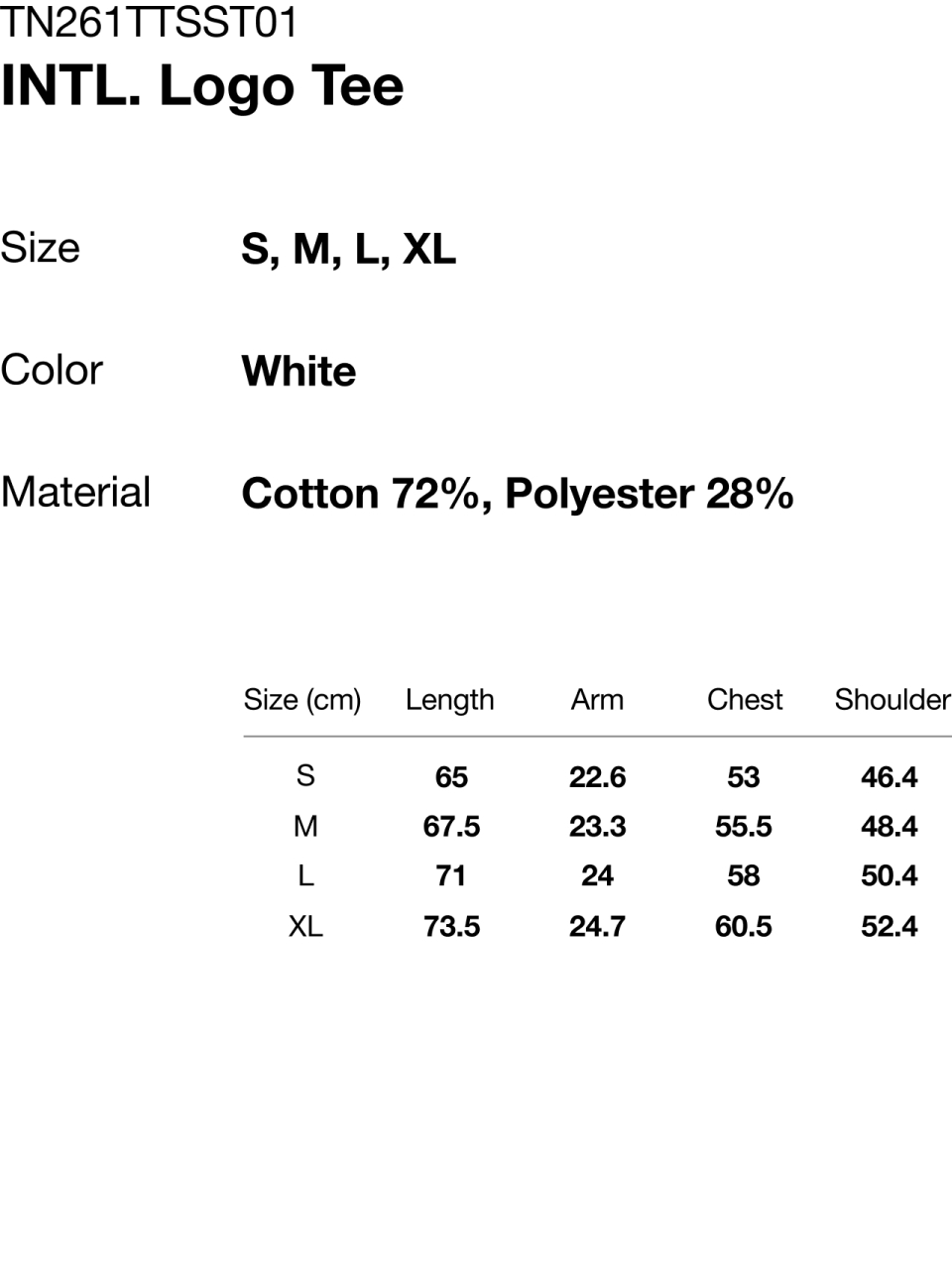Viewport: 952px width, 1270px height.
Task: Click the INTL. Logo Tee title
Action: click(202, 86)
